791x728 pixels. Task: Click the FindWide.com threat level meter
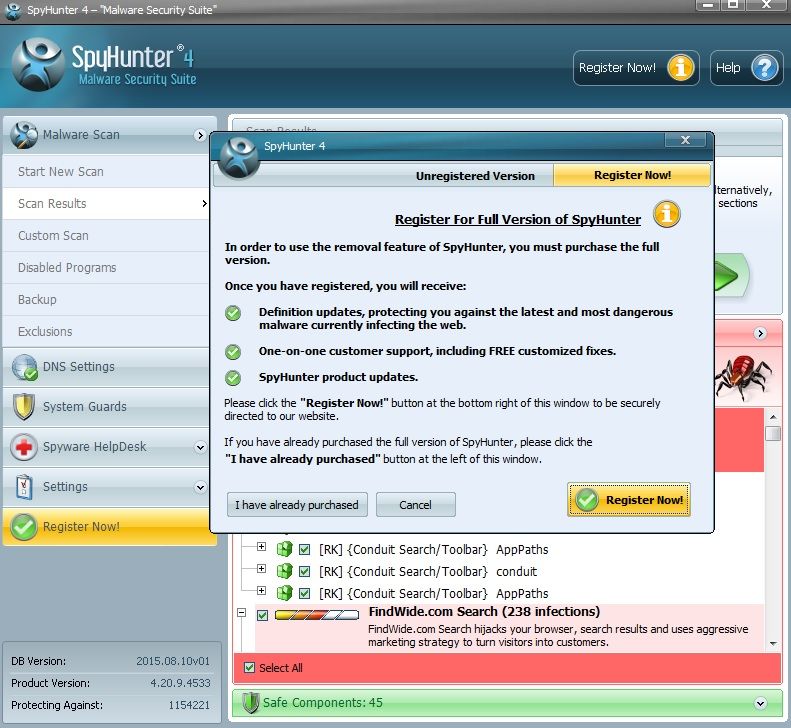[317, 615]
